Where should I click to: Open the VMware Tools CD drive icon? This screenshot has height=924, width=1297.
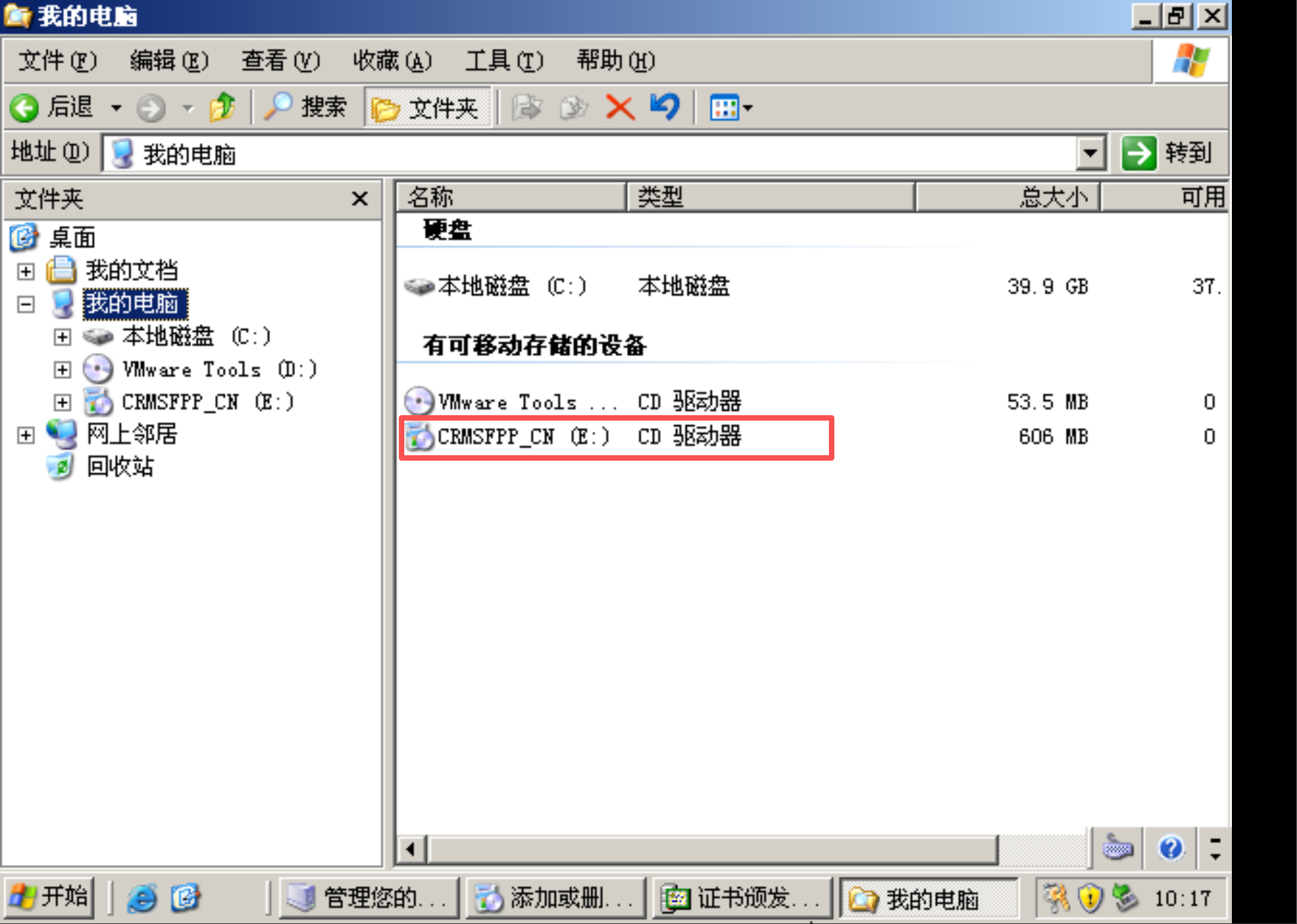pos(420,401)
